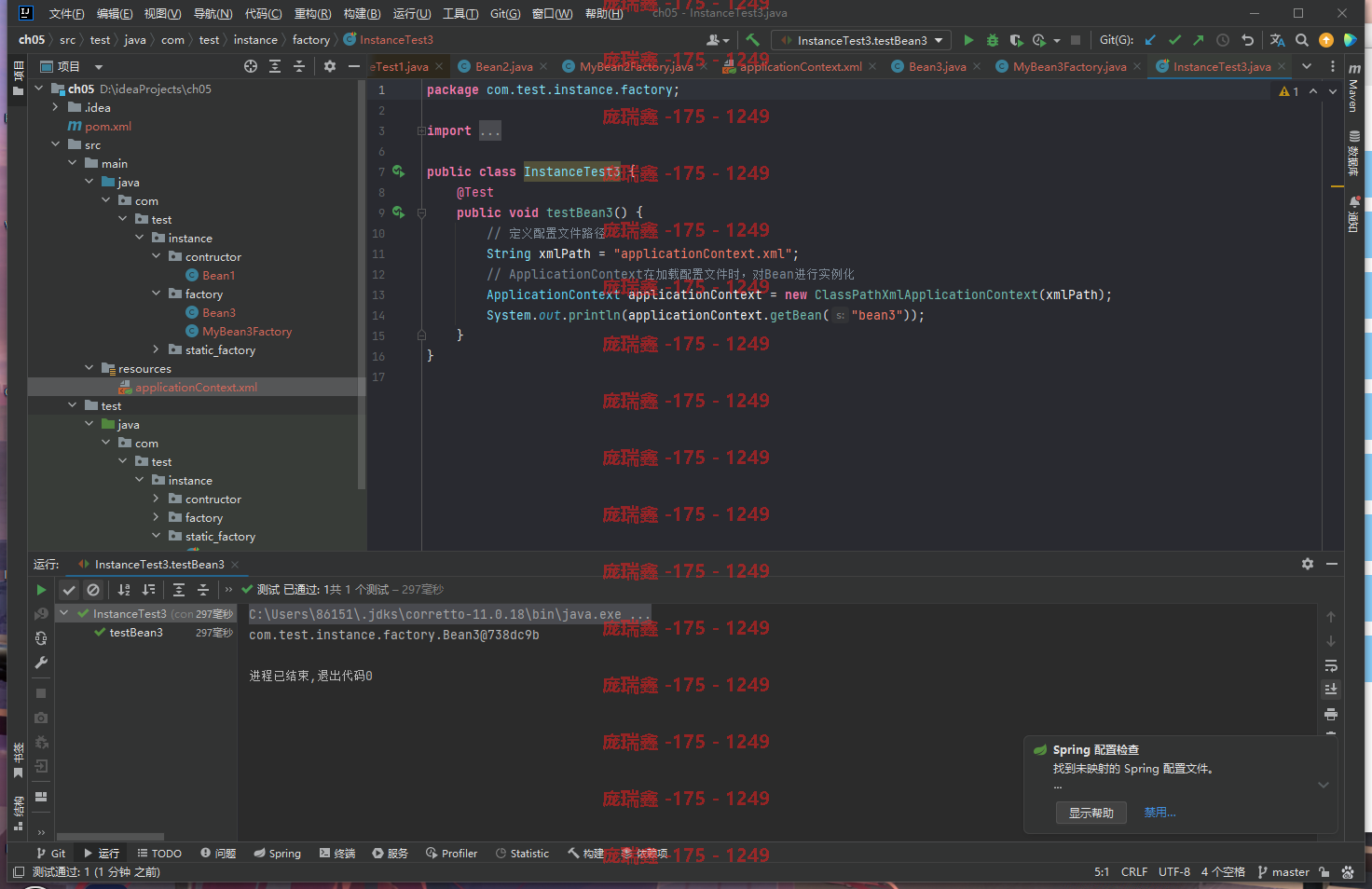Switch to the applicationContext.xml editor tab
The height and width of the screenshot is (889, 1372).
800,66
